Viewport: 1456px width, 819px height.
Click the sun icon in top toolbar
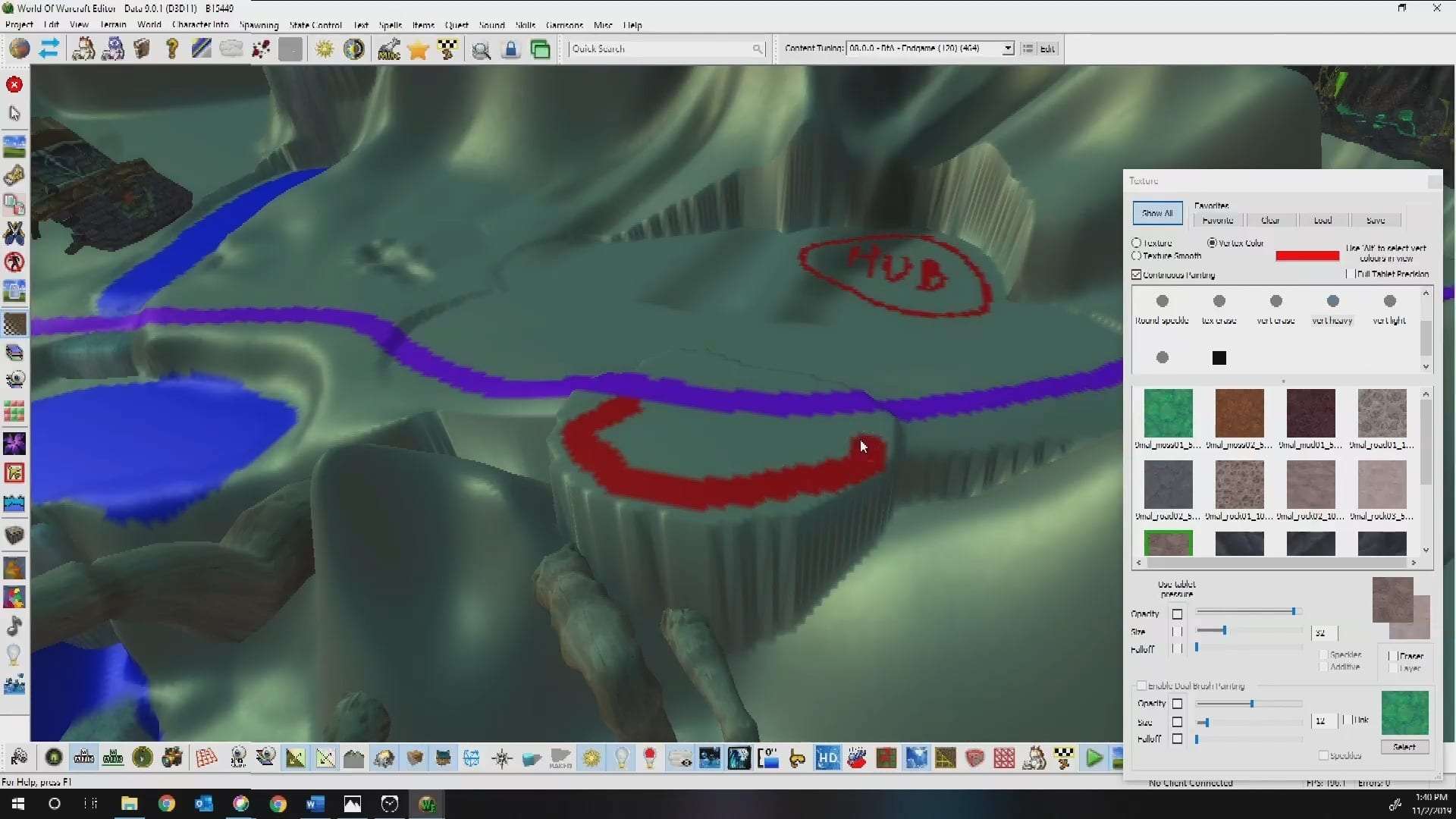325,49
